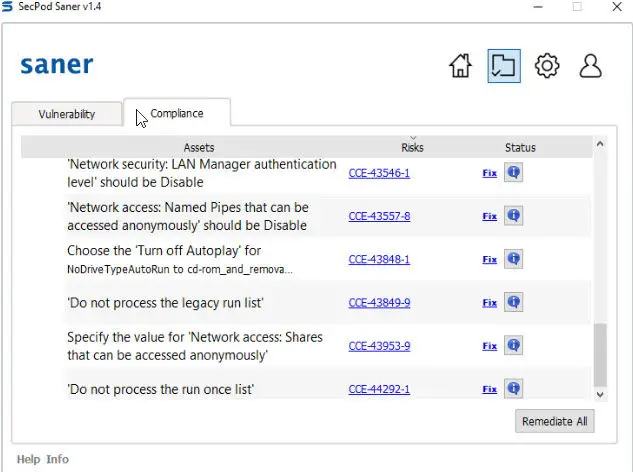Open the settings gear icon
The image size is (633, 472).
pos(547,66)
